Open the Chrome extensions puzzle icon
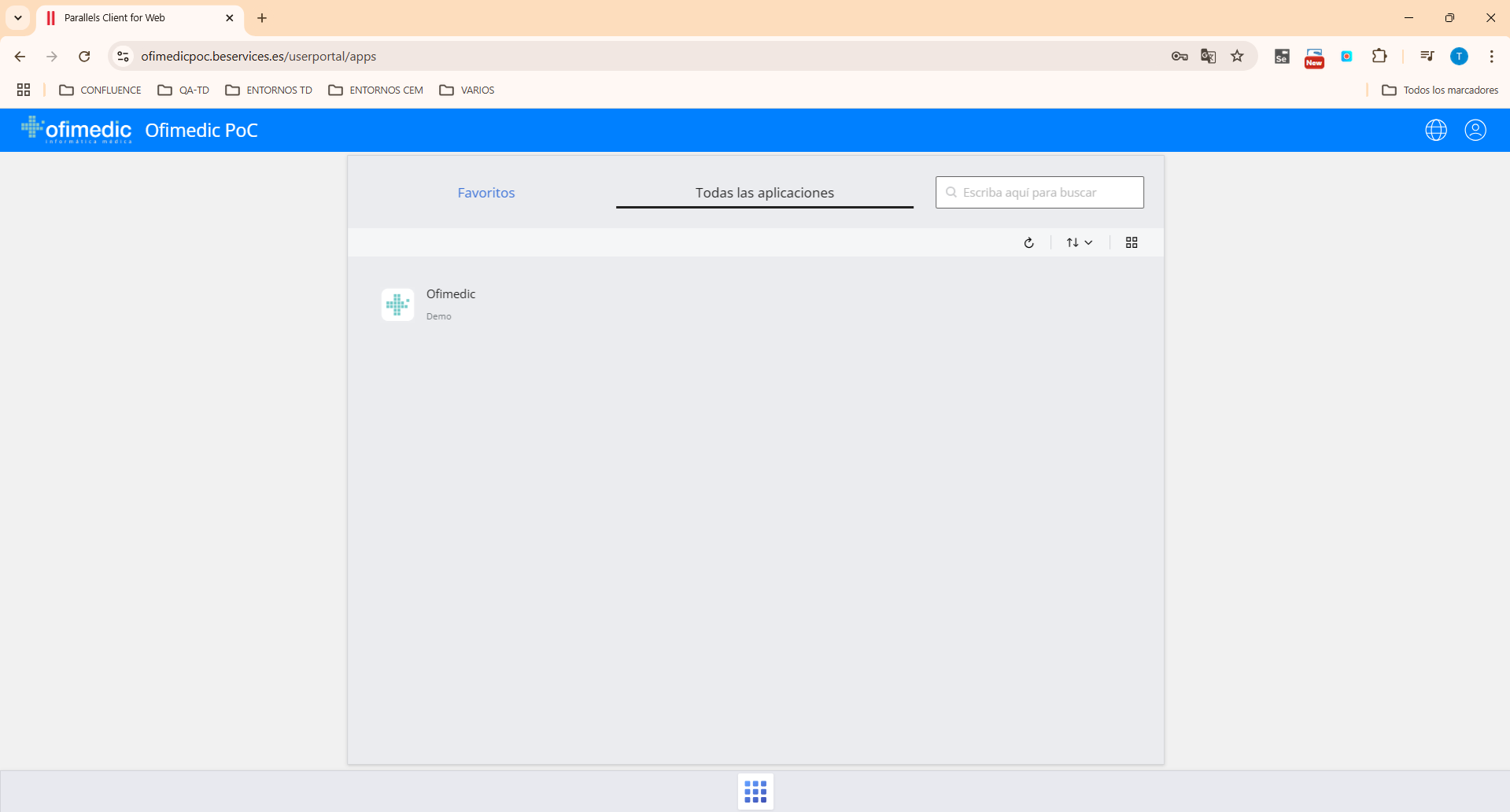1510x812 pixels. [x=1379, y=56]
